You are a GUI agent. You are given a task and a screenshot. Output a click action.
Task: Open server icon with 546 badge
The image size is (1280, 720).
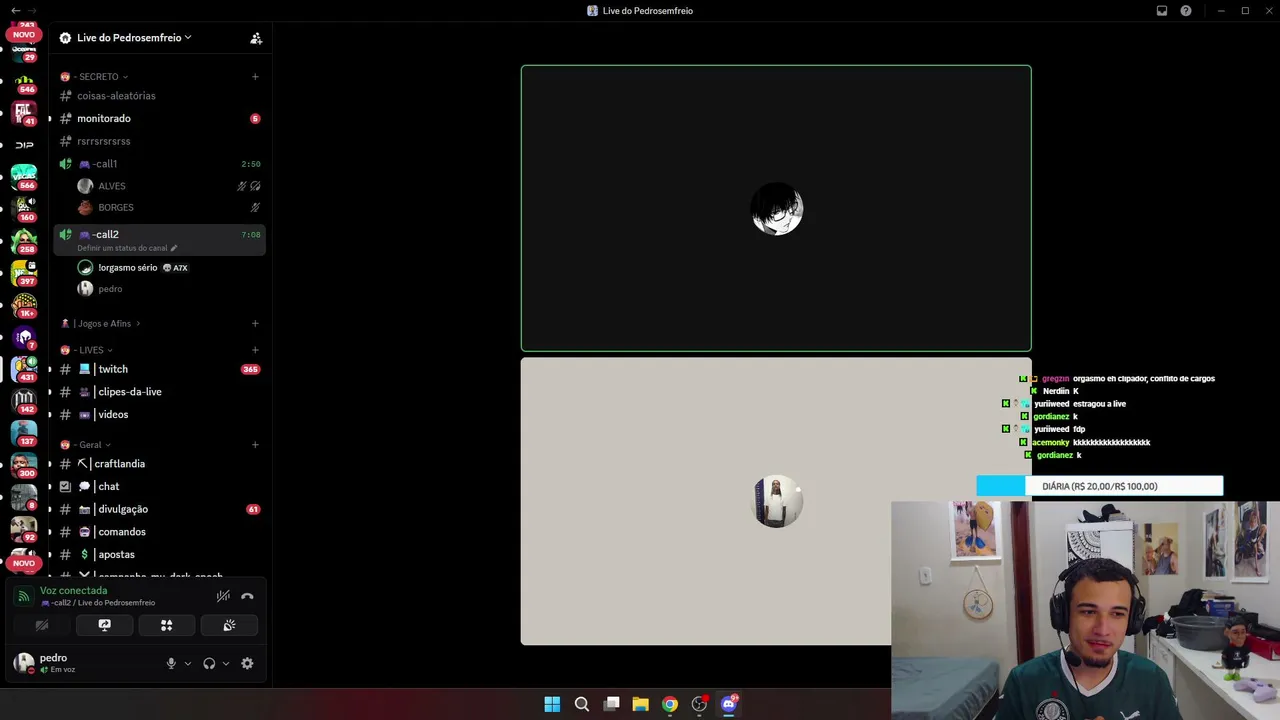tap(24, 82)
